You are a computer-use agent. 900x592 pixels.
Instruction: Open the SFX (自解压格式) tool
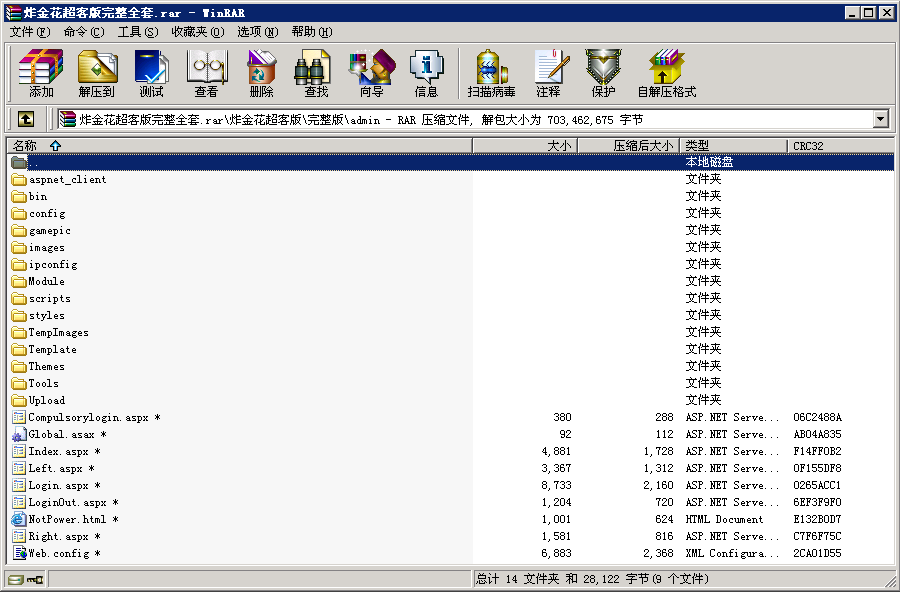(666, 74)
